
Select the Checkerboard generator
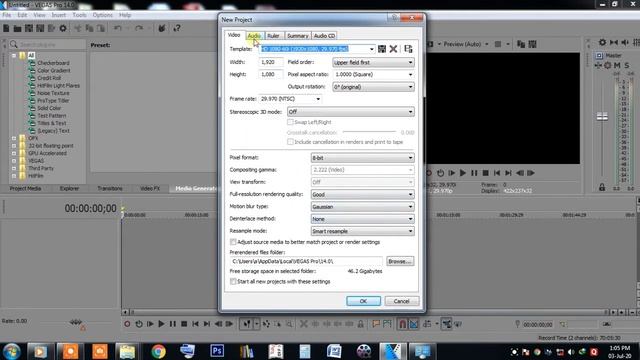tap(53, 63)
